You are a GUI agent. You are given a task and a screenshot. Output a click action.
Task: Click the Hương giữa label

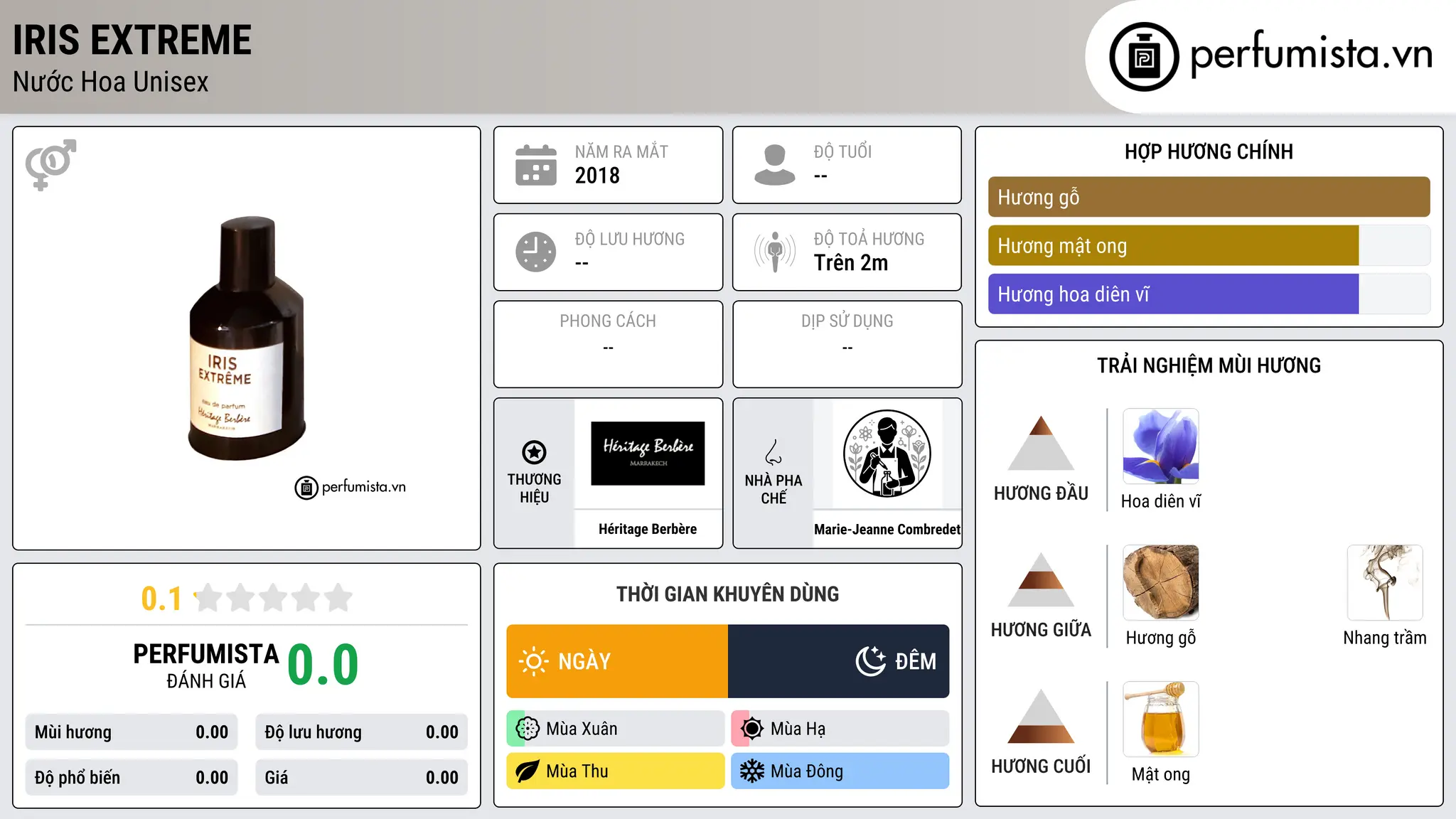pyautogui.click(x=1041, y=630)
